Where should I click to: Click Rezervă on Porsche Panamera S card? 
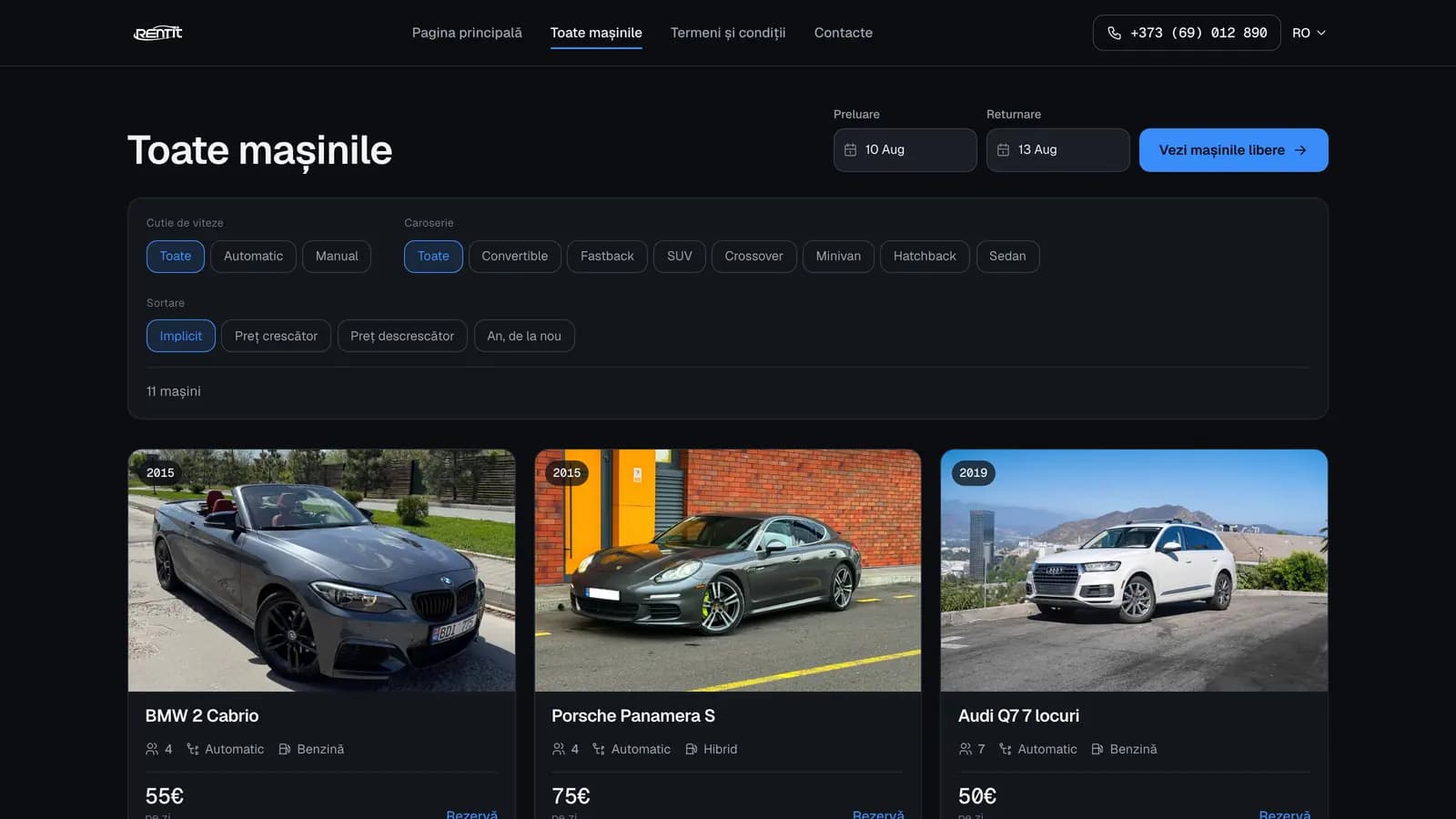pyautogui.click(x=878, y=814)
